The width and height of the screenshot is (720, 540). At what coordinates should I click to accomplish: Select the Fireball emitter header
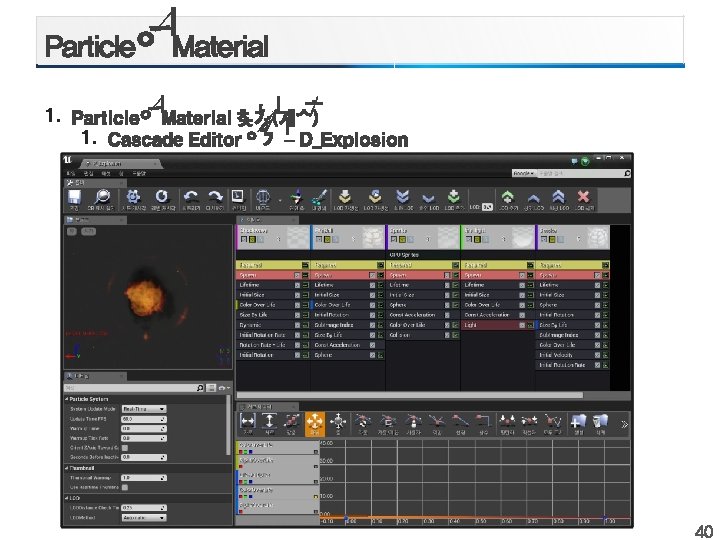348,237
